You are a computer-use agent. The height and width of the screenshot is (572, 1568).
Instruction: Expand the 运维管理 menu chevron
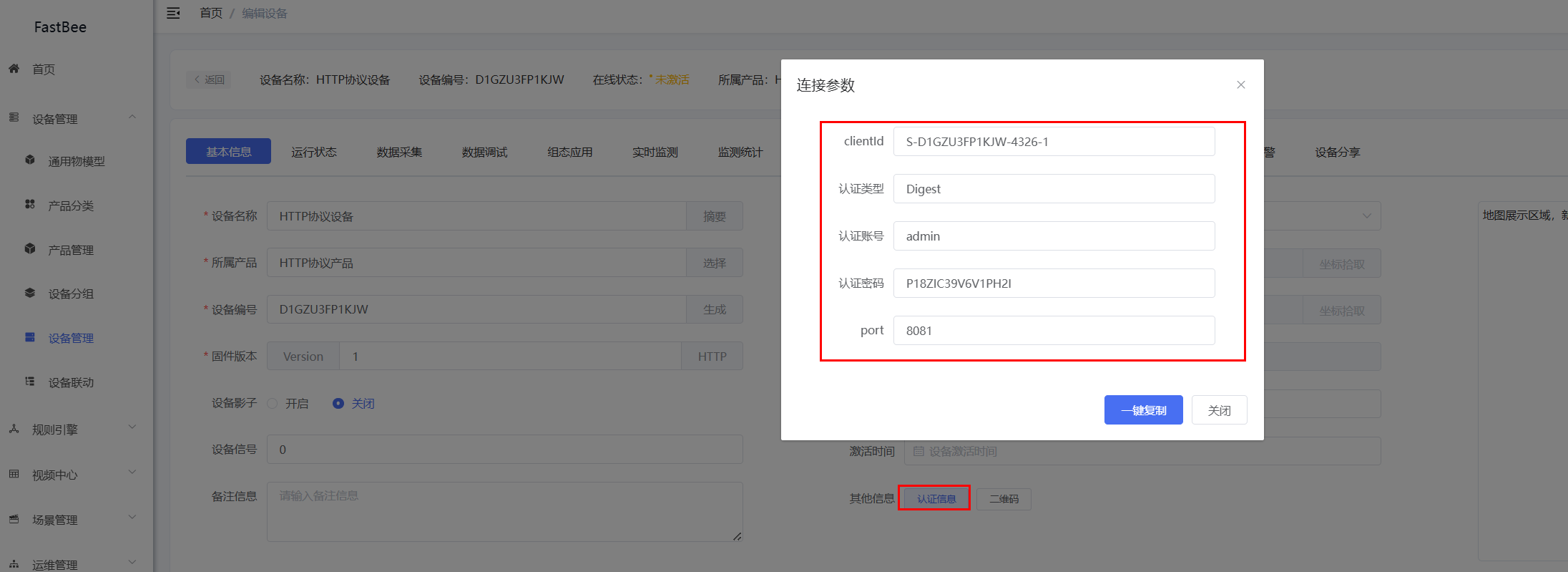pos(132,563)
